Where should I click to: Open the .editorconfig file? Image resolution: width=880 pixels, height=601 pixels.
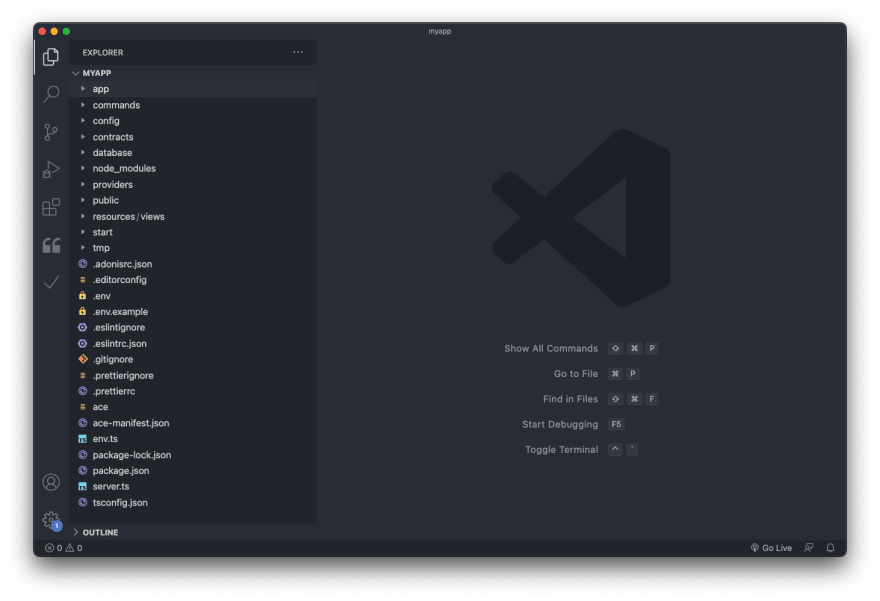tap(192, 280)
